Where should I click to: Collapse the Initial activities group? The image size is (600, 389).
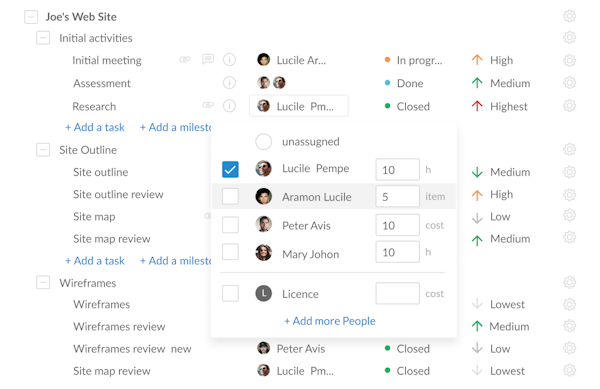click(43, 38)
